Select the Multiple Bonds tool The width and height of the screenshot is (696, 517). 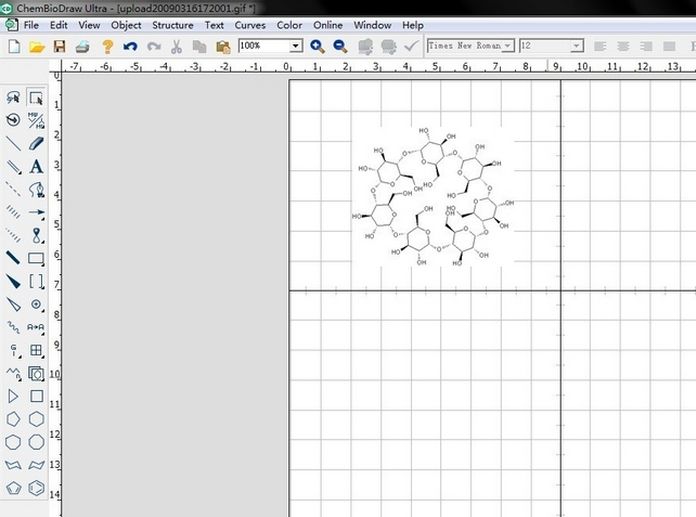(13, 166)
